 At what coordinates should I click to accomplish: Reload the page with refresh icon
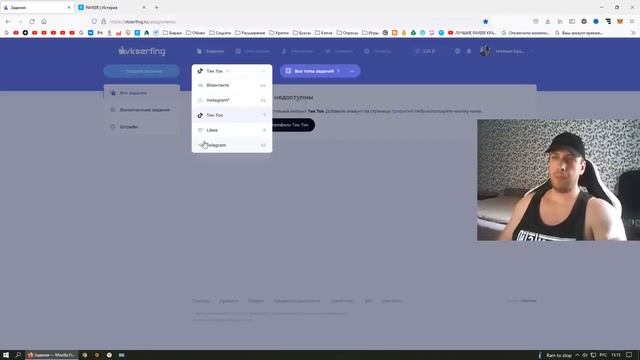(x=32, y=21)
